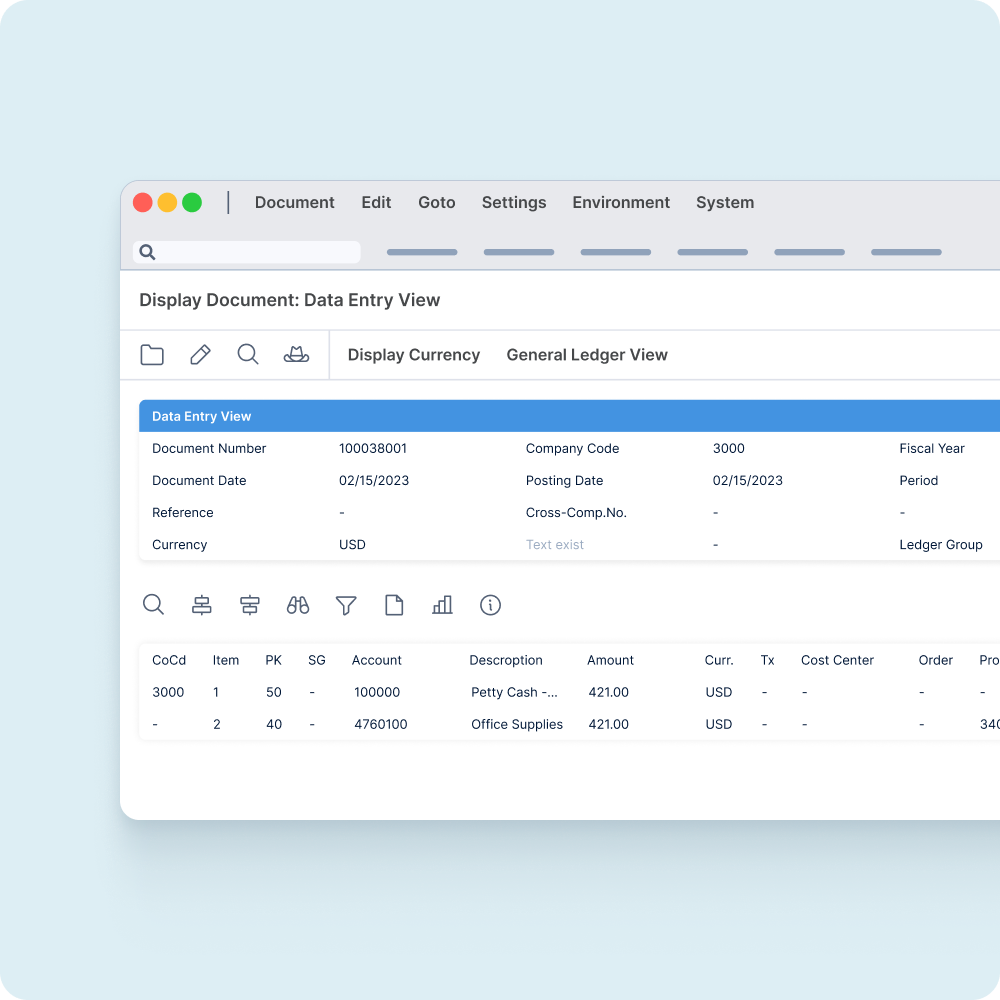The width and height of the screenshot is (1000, 1000).
Task: Open the Settings menu
Action: coord(514,202)
